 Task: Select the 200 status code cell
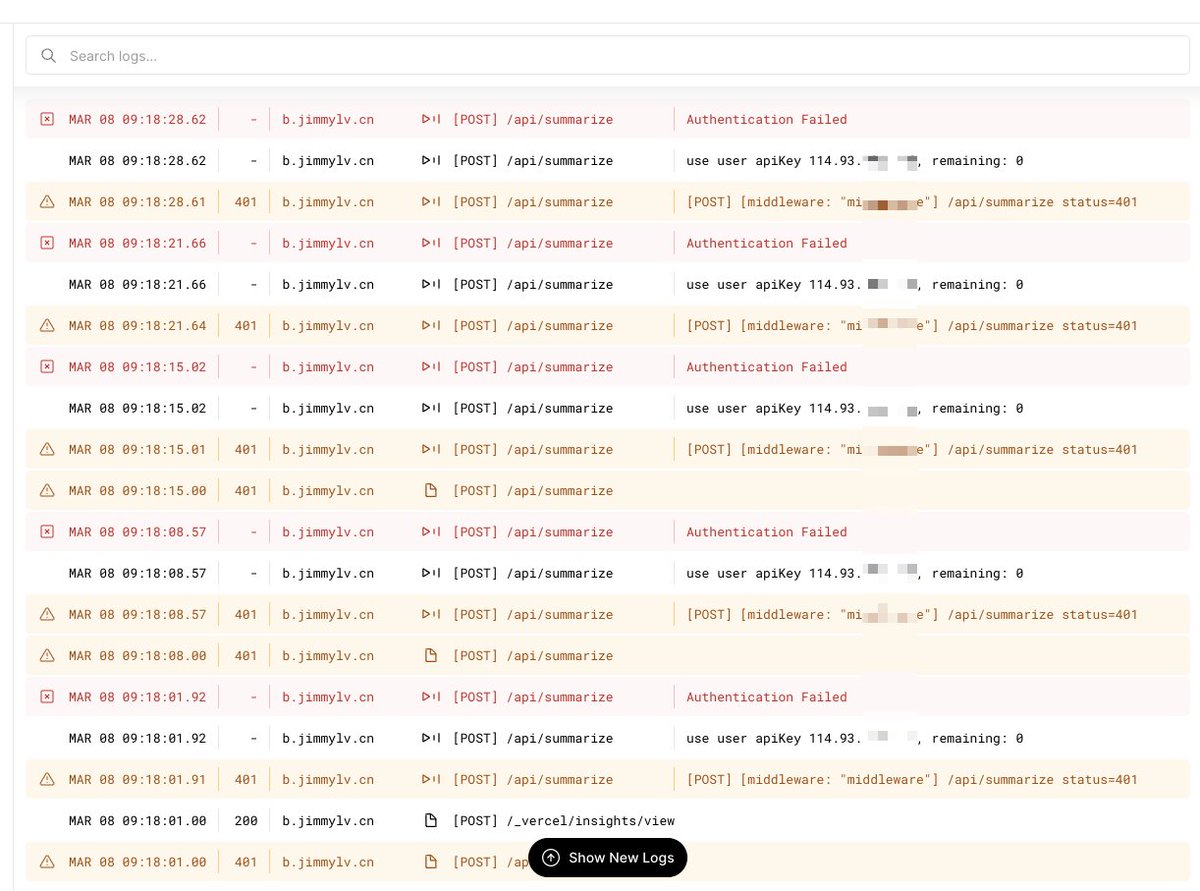click(246, 821)
